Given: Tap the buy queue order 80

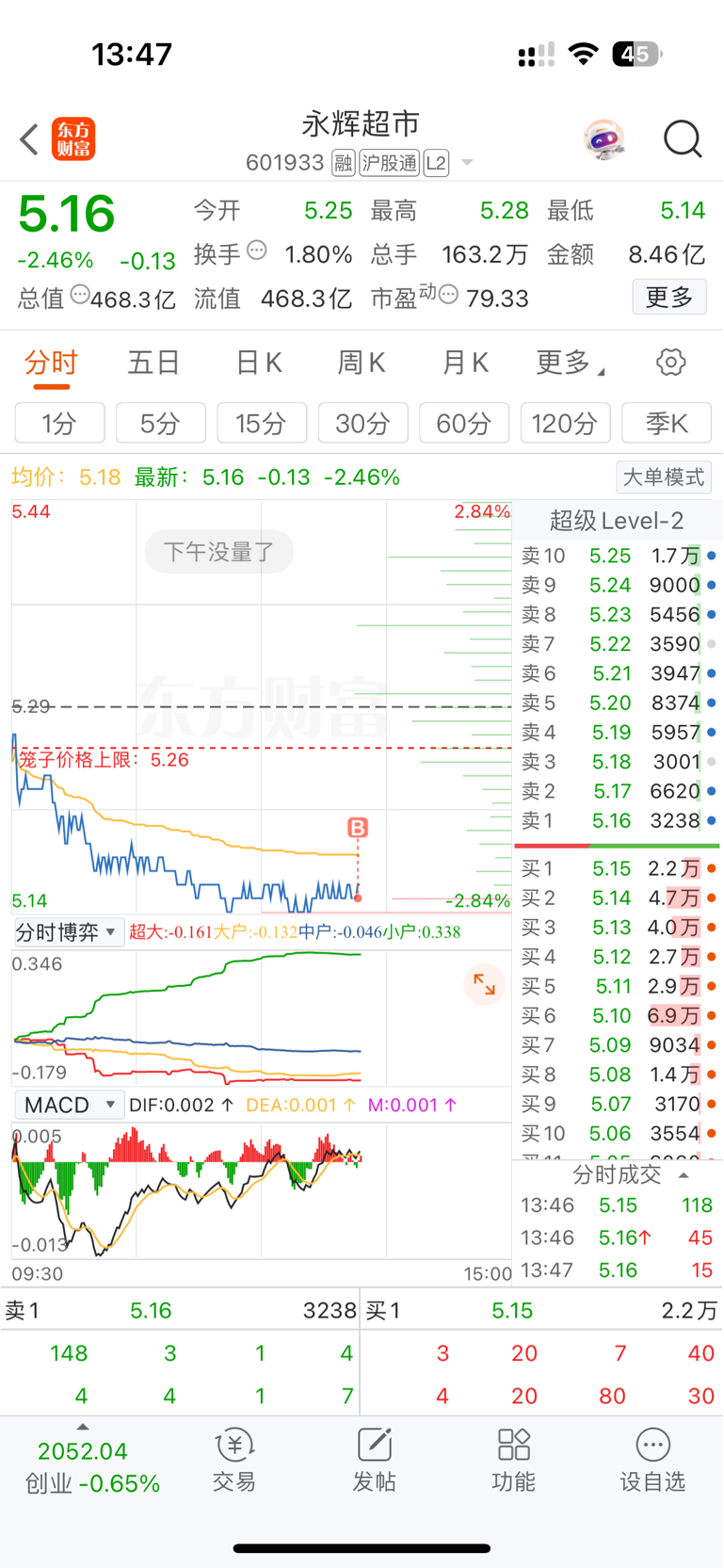Looking at the screenshot, I should 613,1396.
